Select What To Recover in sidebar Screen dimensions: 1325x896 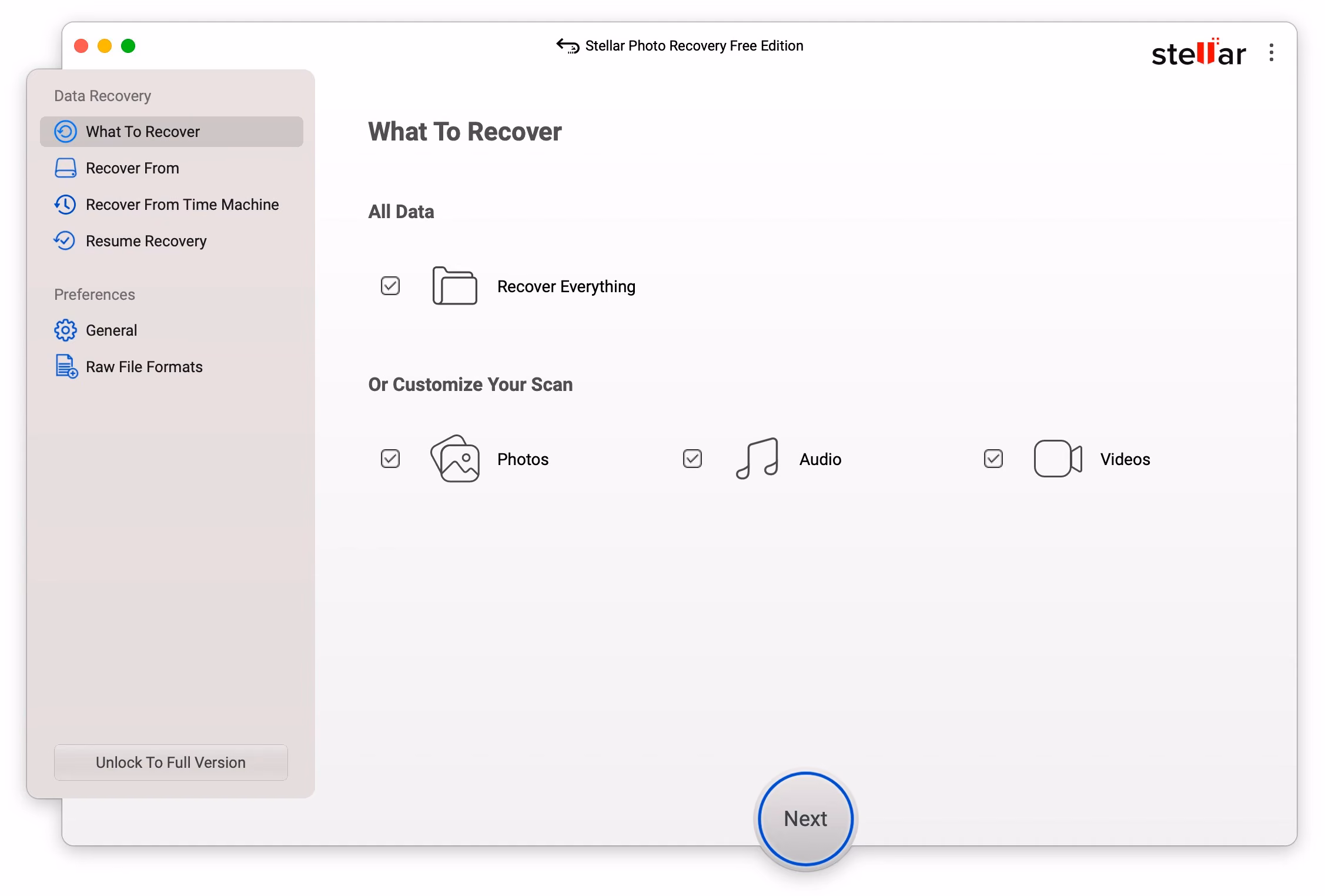pyautogui.click(x=172, y=132)
